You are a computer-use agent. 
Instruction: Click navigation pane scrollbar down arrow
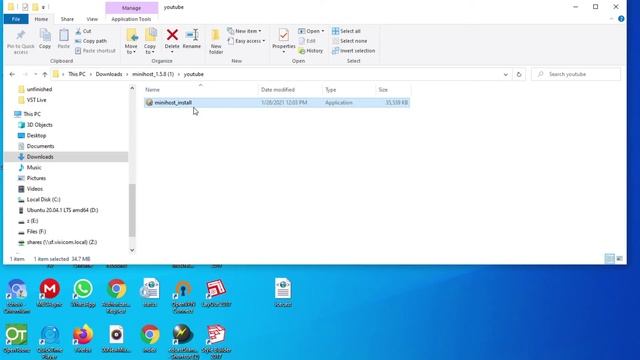132,250
